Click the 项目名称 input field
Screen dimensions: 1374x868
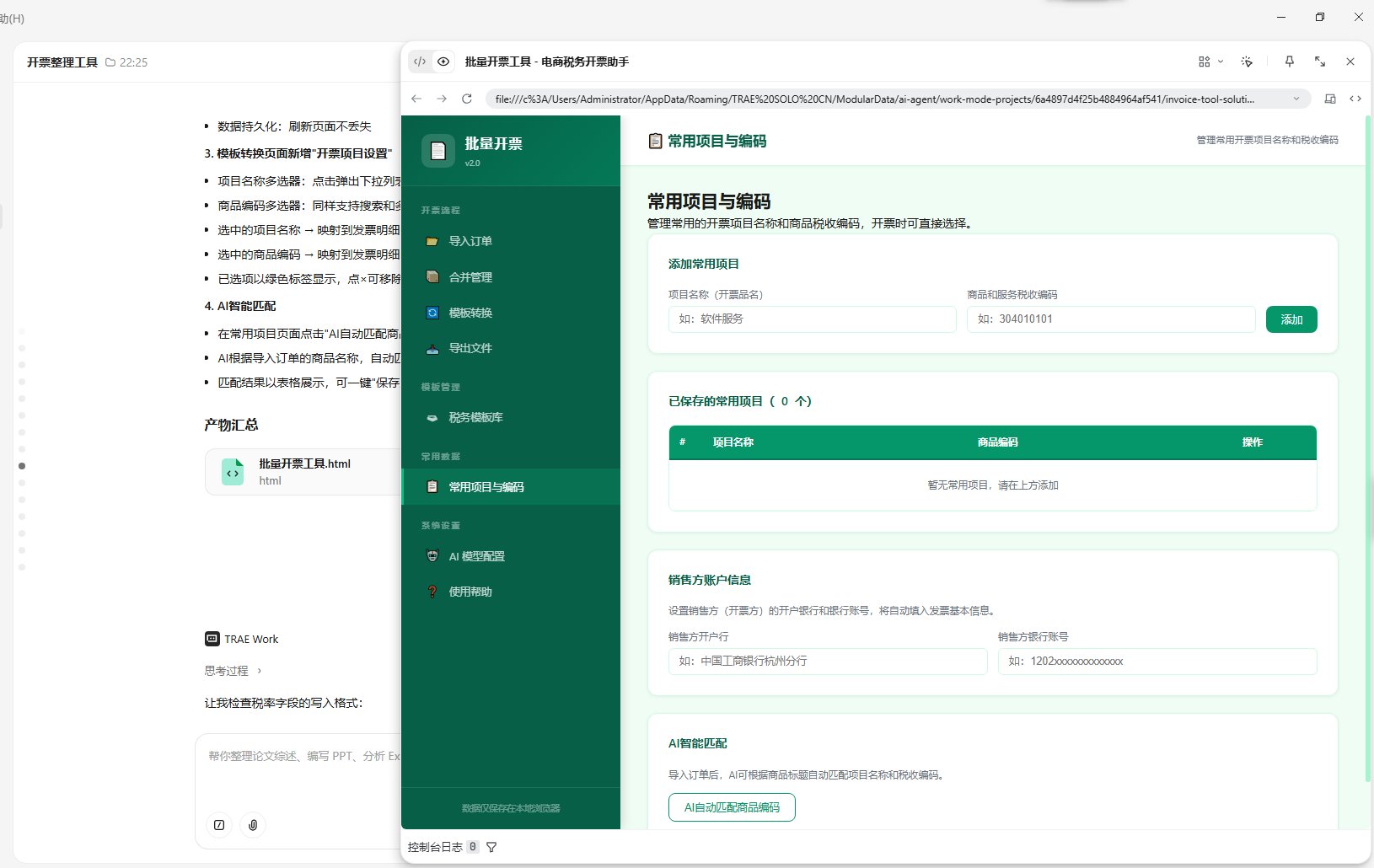tap(813, 319)
